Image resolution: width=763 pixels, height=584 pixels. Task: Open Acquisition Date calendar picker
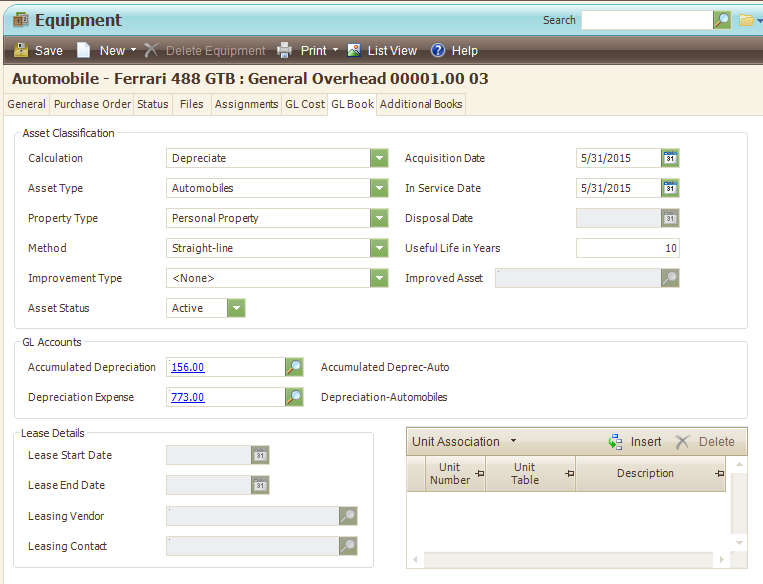click(670, 158)
